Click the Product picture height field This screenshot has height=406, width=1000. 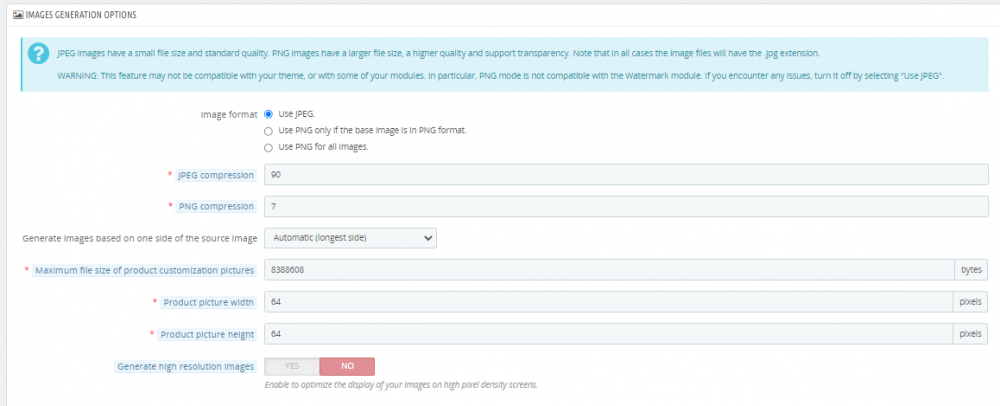click(609, 334)
